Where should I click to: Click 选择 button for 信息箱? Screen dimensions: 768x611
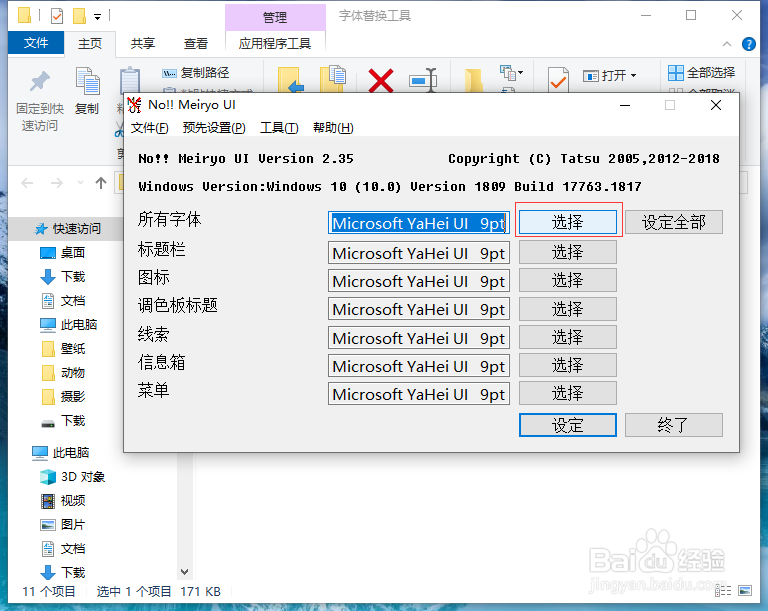click(568, 365)
